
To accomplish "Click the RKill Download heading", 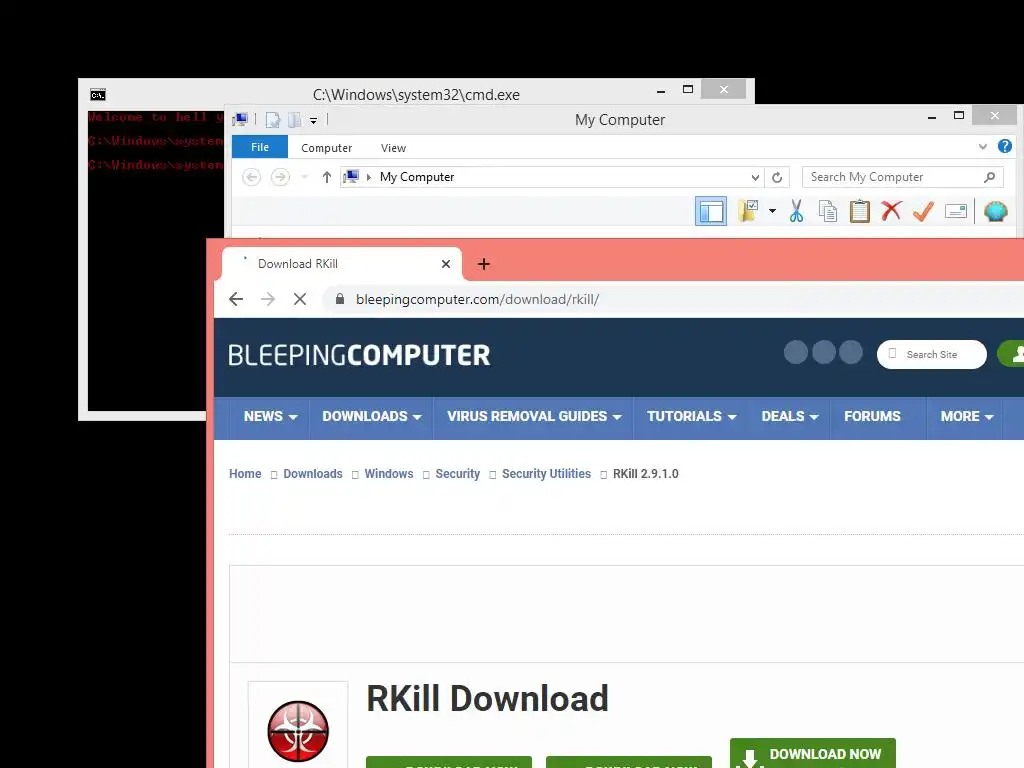I will click(x=487, y=698).
